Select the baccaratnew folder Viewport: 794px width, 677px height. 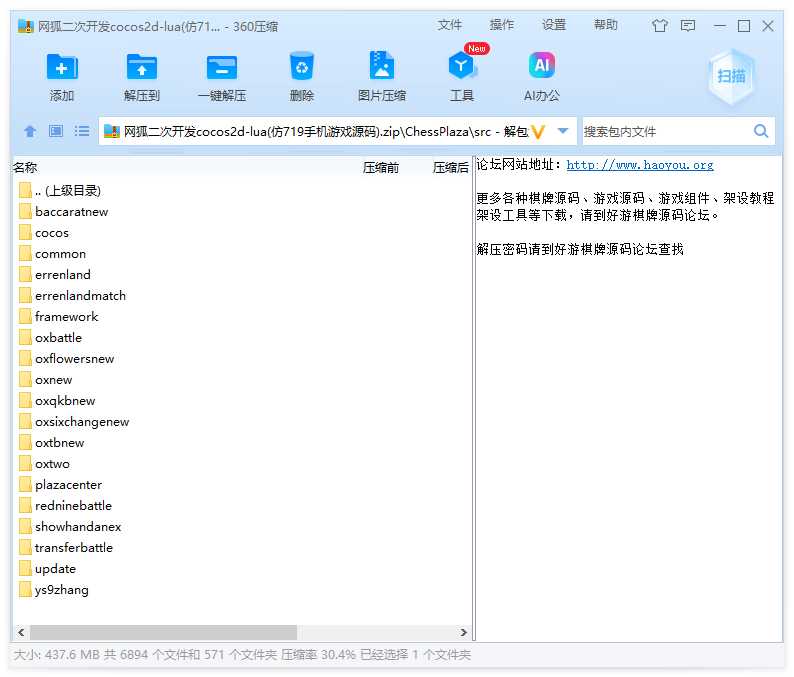[64, 212]
